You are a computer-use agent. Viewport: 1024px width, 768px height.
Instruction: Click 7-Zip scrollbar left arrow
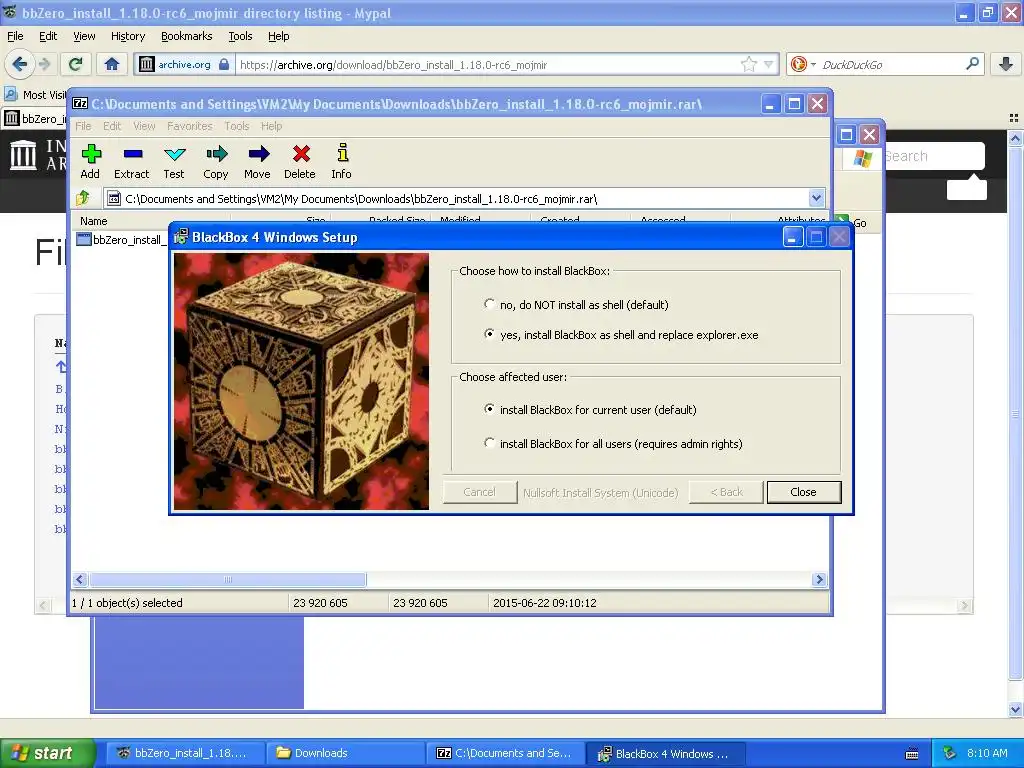[x=80, y=579]
